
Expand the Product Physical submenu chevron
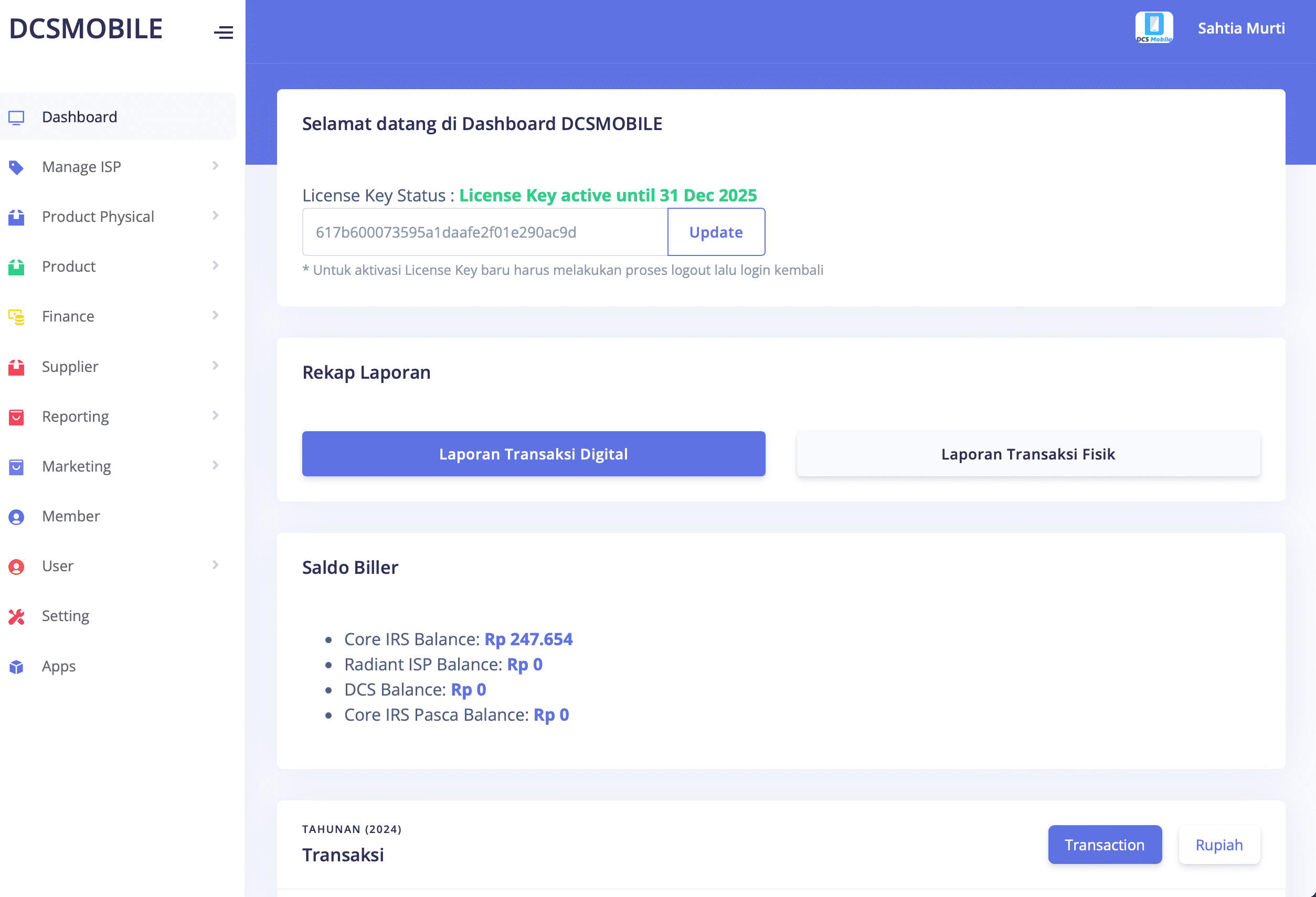pos(215,216)
